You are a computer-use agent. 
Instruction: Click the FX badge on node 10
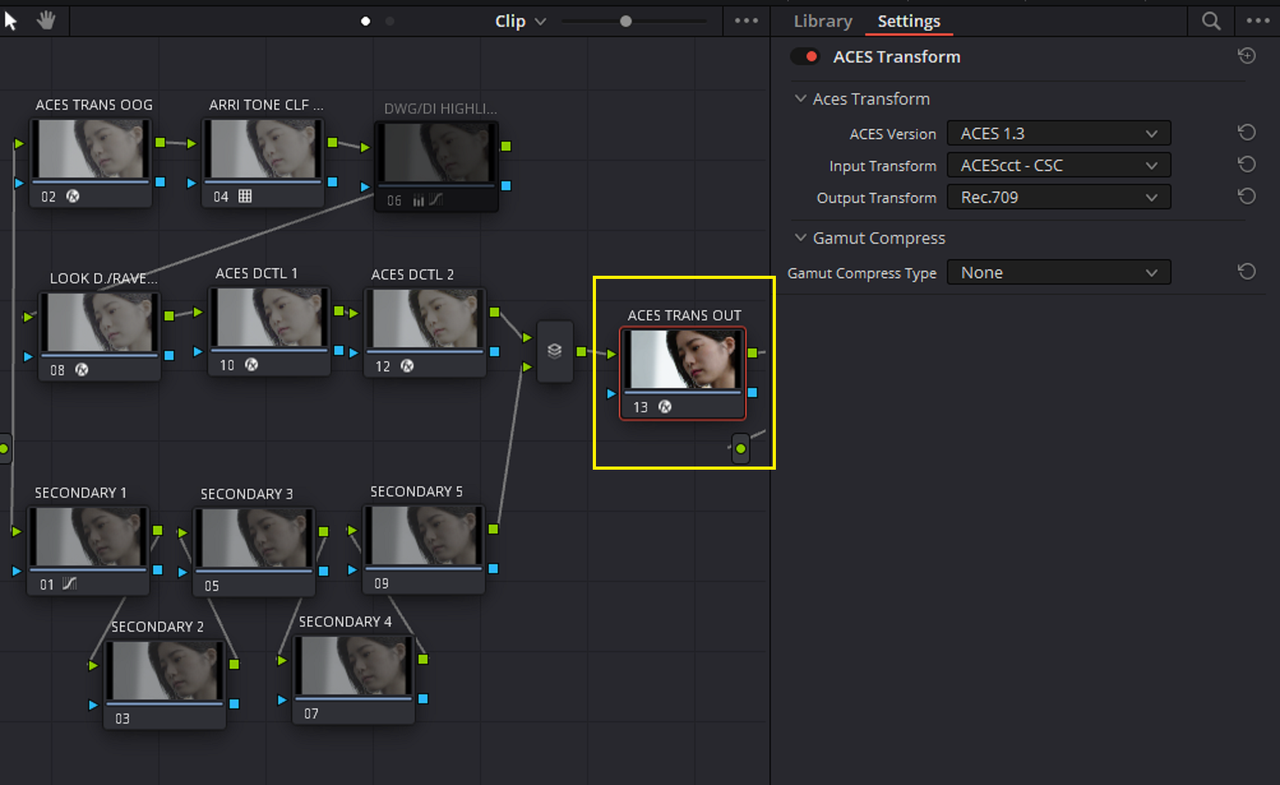(251, 365)
